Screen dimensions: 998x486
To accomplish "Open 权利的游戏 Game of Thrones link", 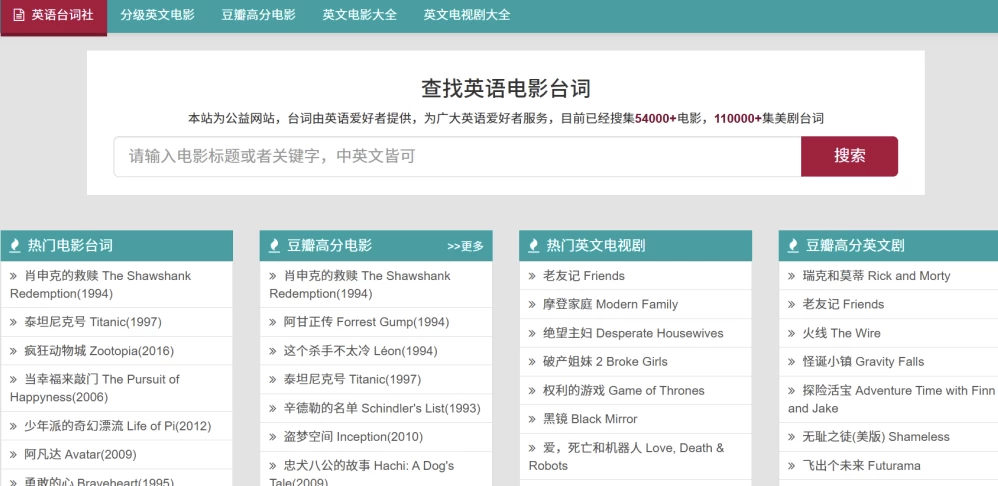I will pos(623,391).
